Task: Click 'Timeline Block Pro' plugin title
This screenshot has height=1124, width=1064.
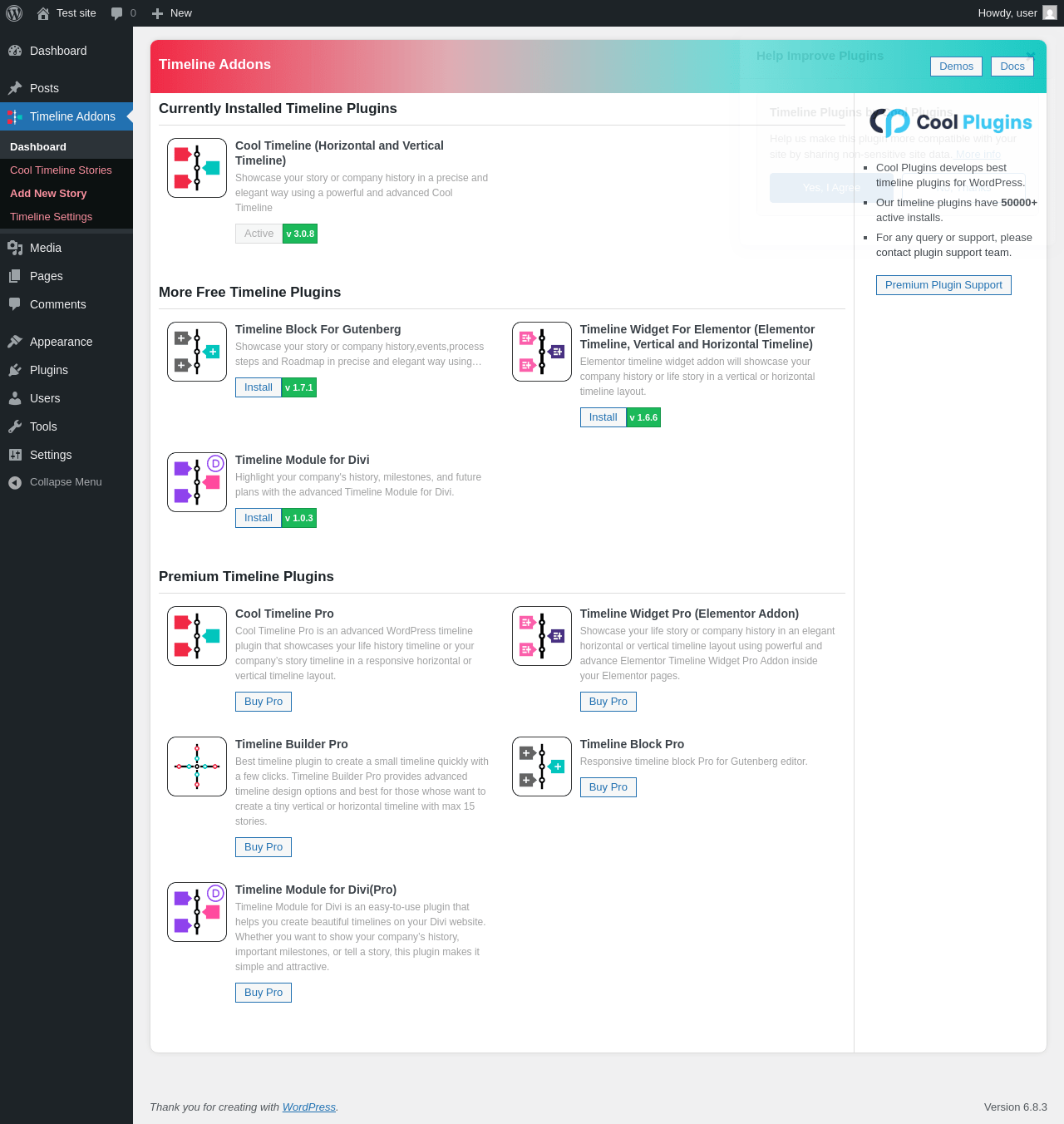Action: pyautogui.click(x=632, y=744)
